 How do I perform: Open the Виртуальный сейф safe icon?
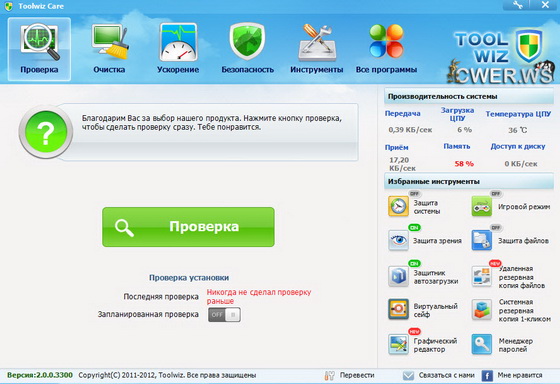pyautogui.click(x=398, y=309)
